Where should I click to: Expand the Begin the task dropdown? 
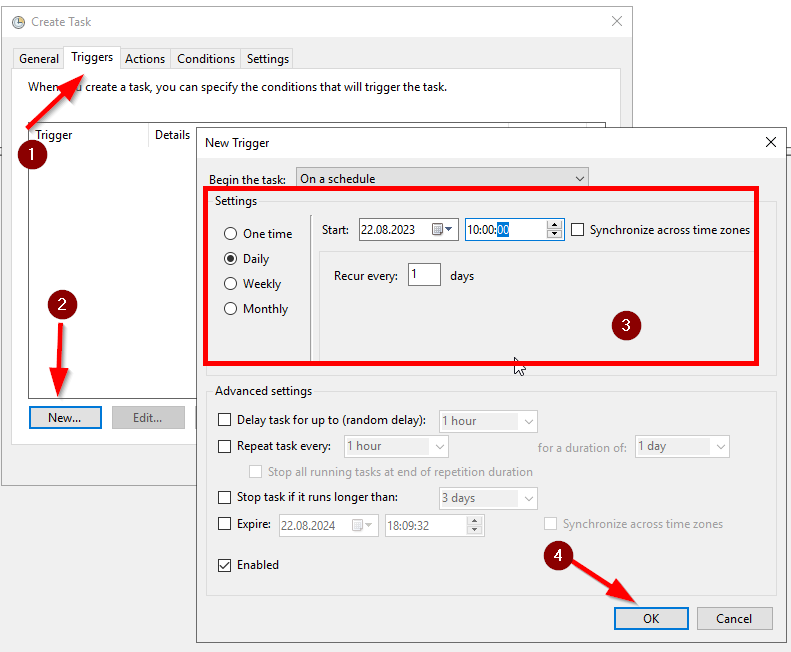[441, 179]
